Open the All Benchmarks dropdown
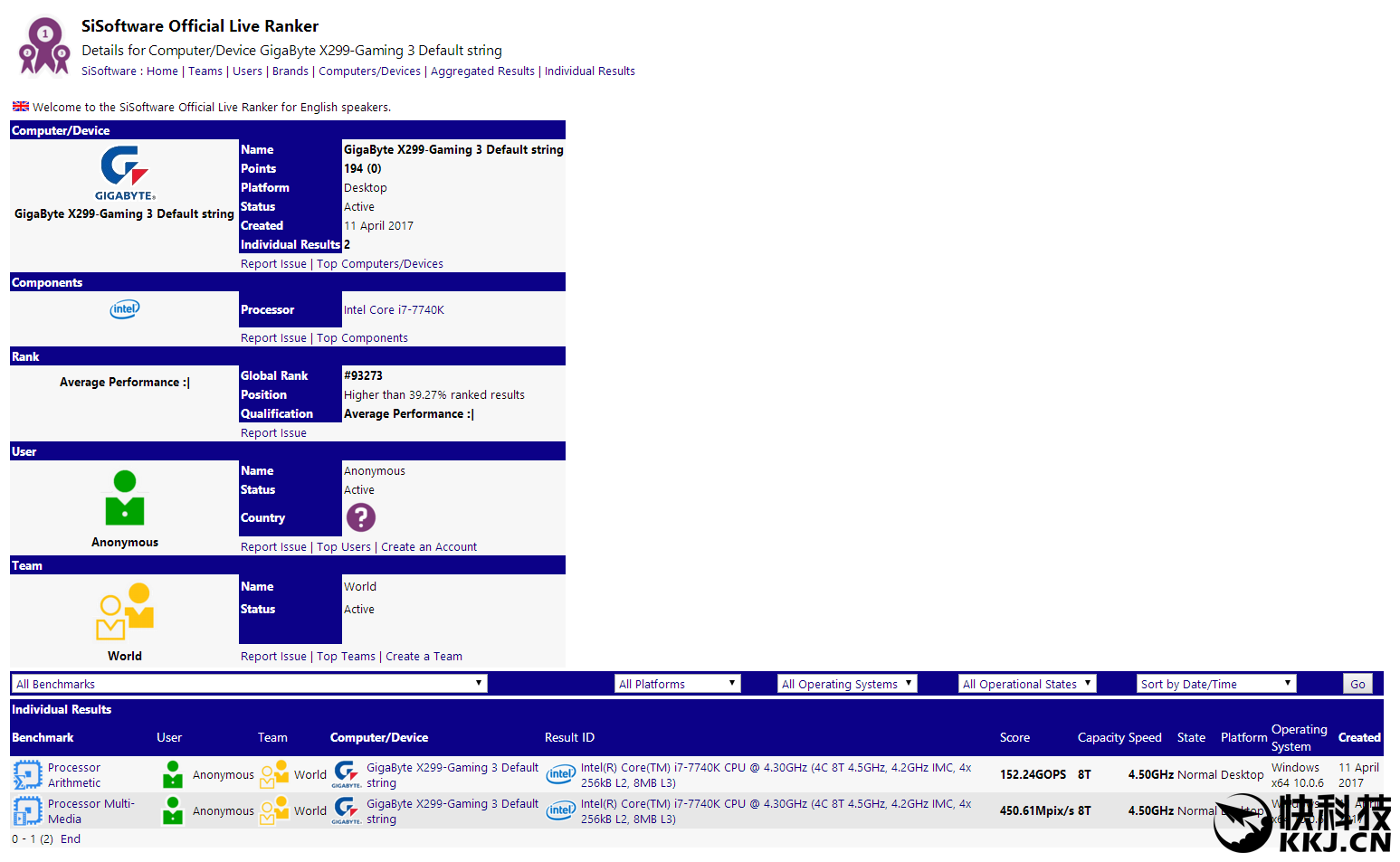 point(250,684)
